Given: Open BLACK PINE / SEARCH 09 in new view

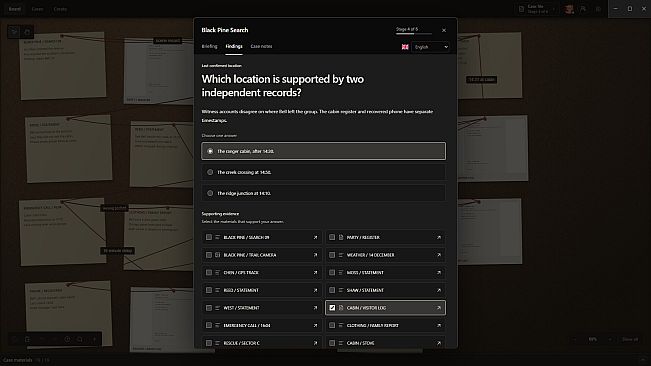Looking at the screenshot, I should [x=315, y=237].
